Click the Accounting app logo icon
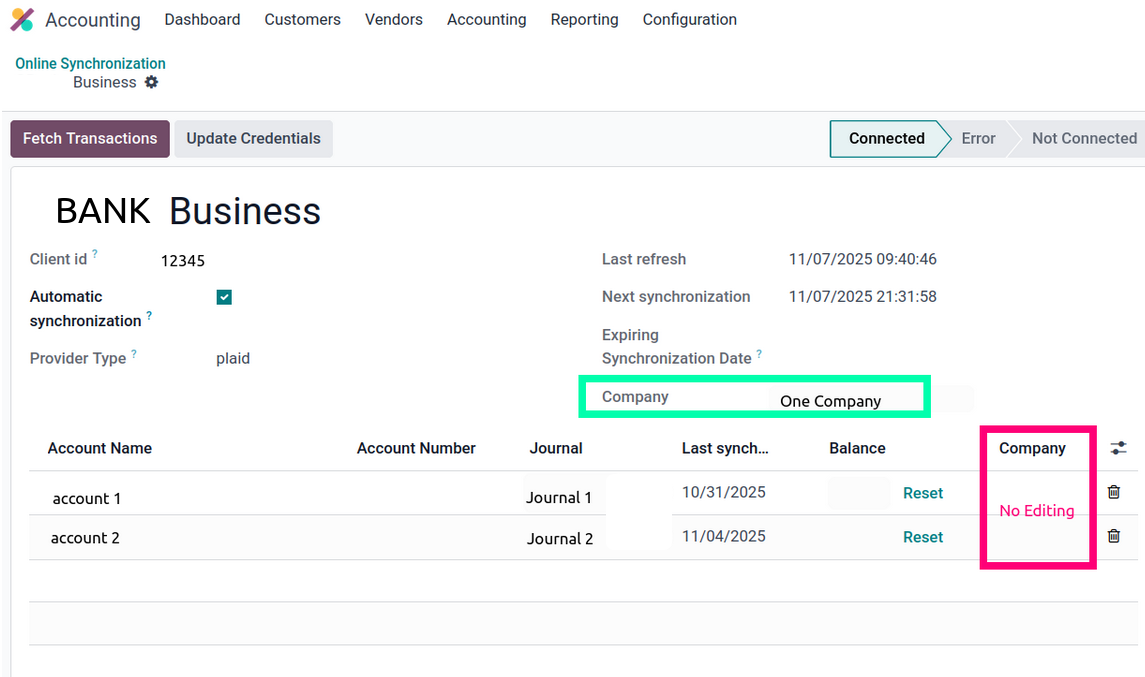Screen dimensions: 1145x677 click(x=22, y=20)
